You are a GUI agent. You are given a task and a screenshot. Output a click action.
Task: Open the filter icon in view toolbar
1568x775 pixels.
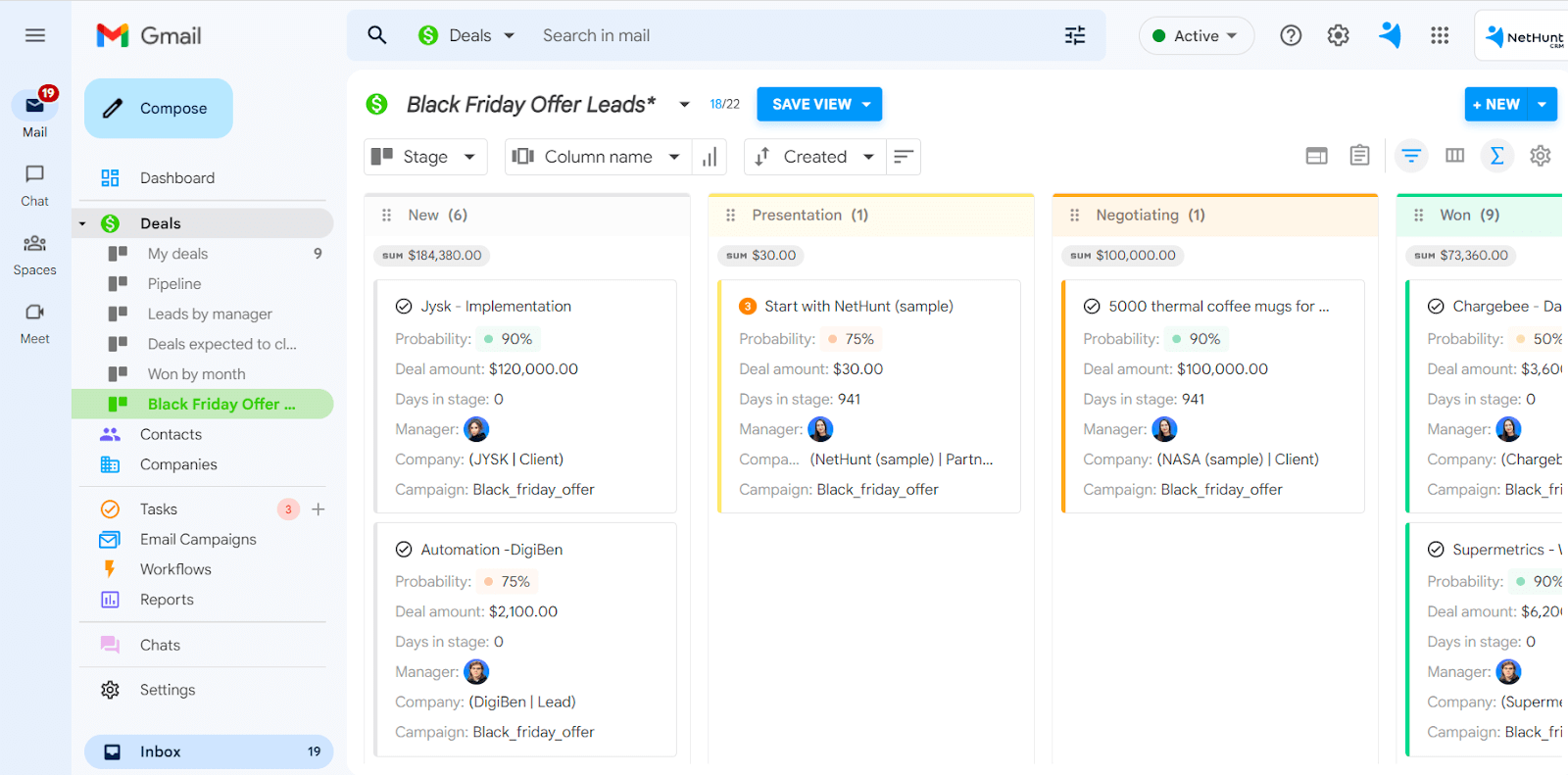(1411, 156)
